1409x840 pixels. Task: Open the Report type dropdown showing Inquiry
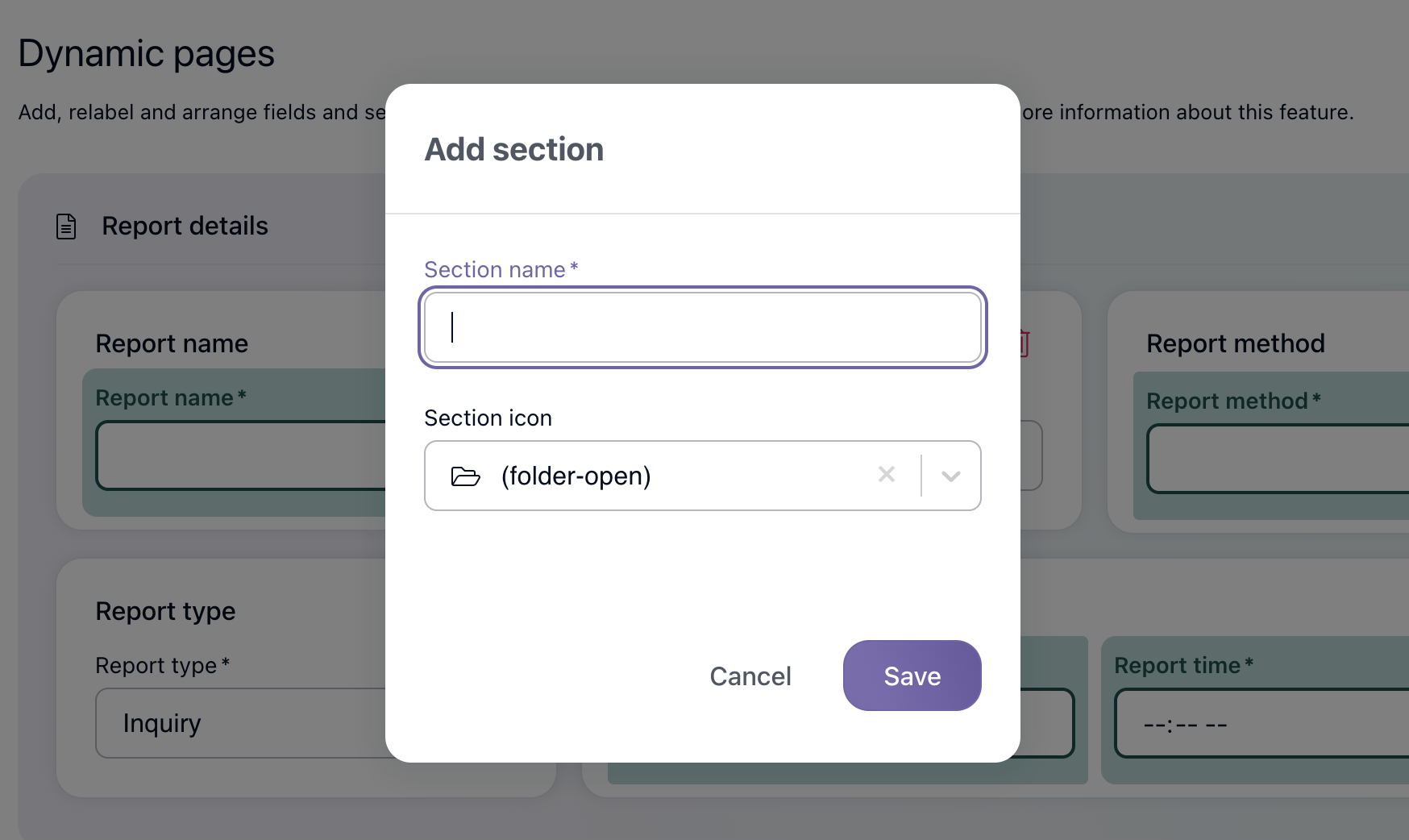pyautogui.click(x=242, y=723)
